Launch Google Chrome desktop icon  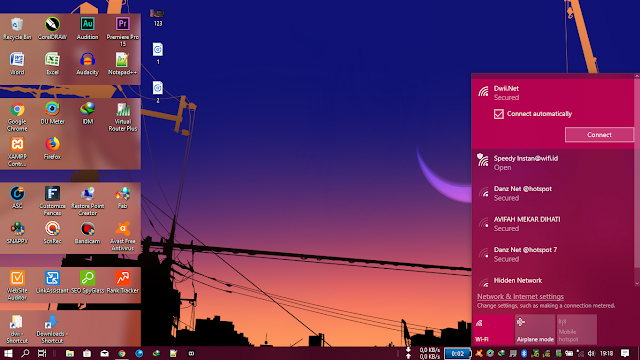click(17, 117)
